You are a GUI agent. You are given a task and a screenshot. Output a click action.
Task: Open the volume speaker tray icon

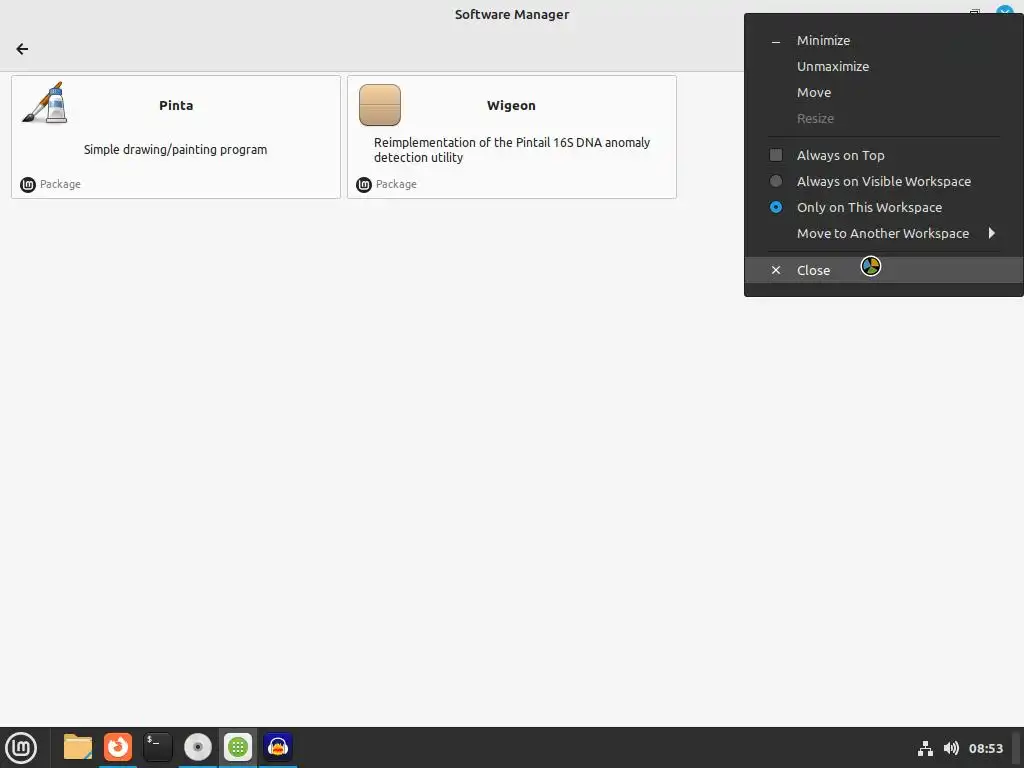(951, 748)
